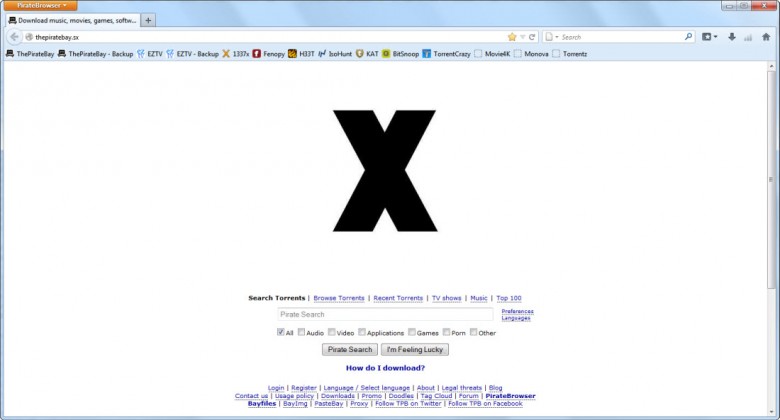Check the Video checkbox
This screenshot has height=420, width=780.
[331, 332]
